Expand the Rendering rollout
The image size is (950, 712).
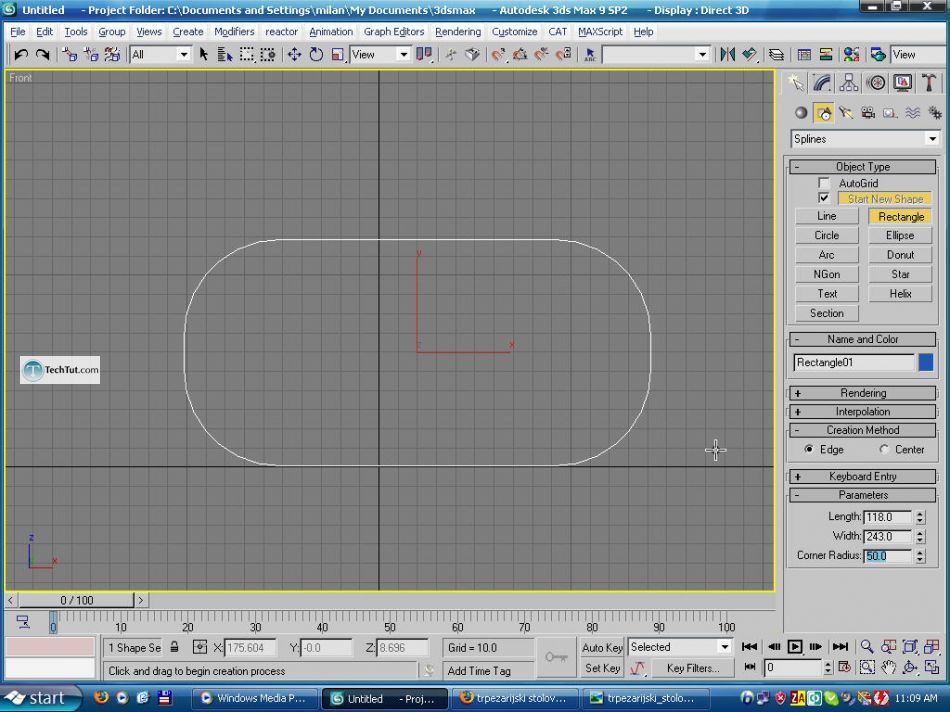pos(863,393)
